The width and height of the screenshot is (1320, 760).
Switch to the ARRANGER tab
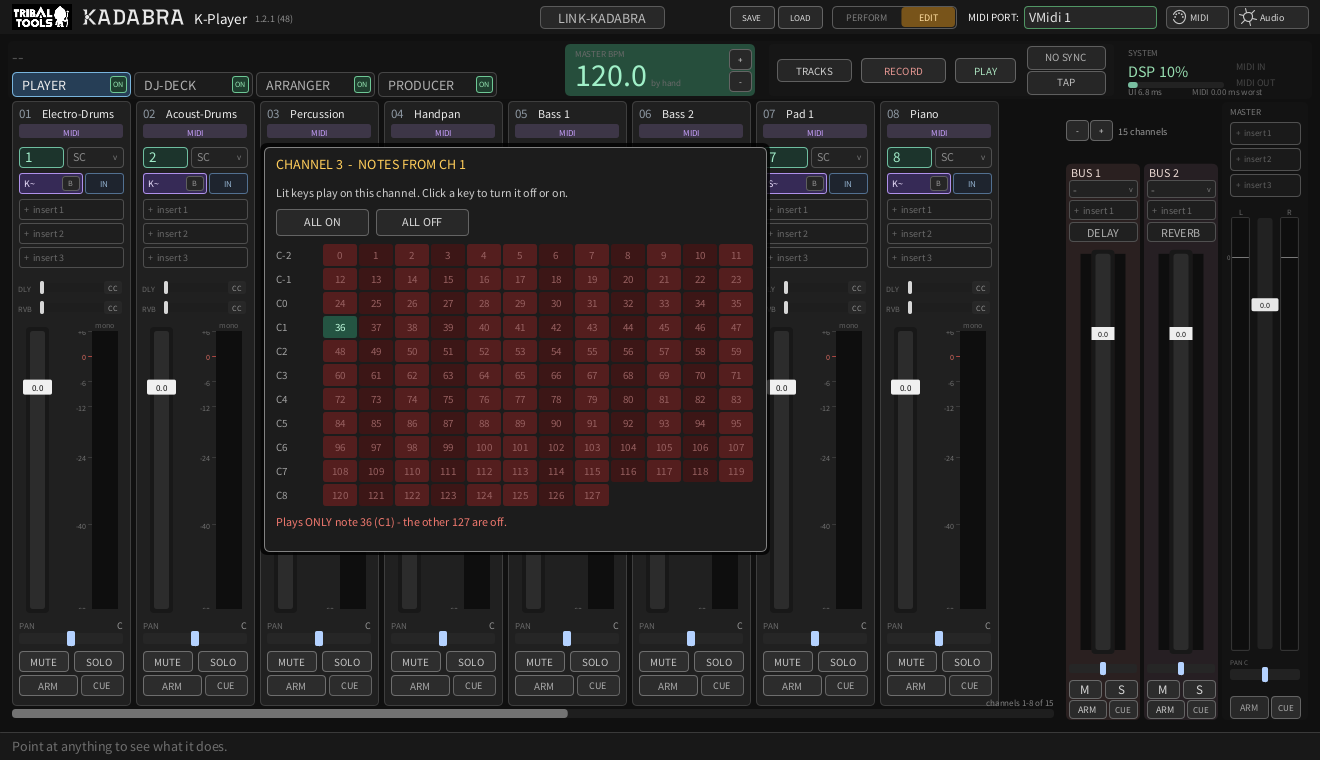[x=315, y=85]
